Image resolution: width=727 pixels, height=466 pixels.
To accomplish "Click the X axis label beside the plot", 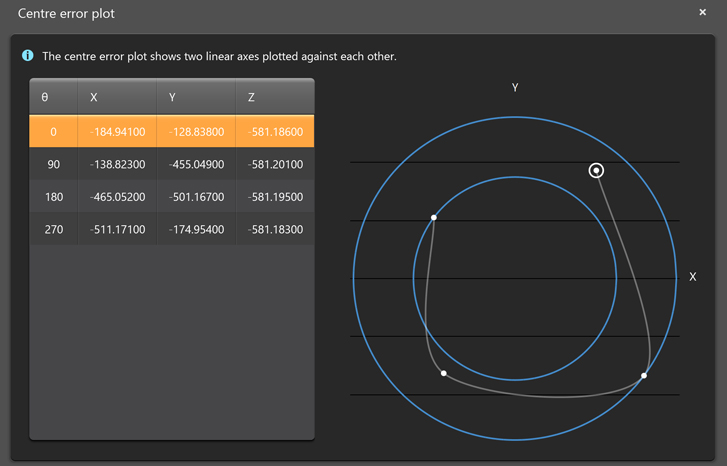I will pos(693,277).
